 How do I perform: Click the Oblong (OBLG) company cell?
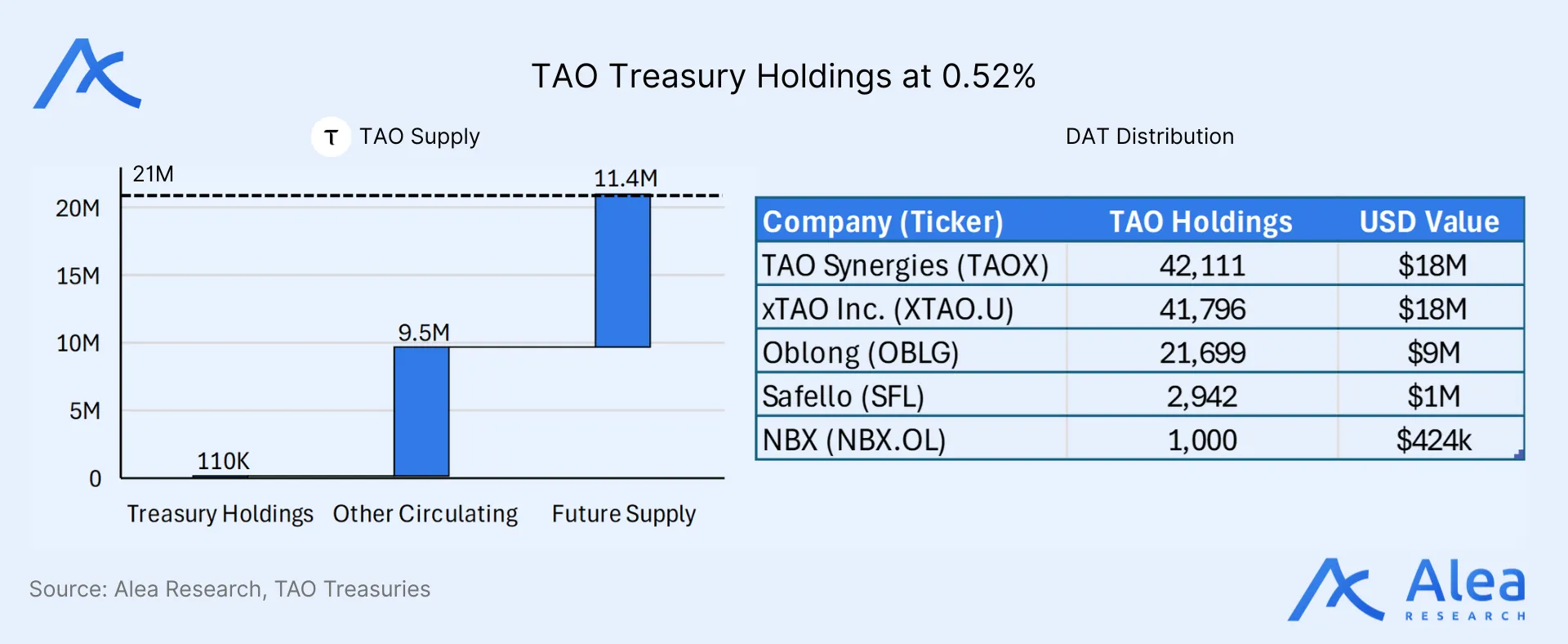coord(861,353)
